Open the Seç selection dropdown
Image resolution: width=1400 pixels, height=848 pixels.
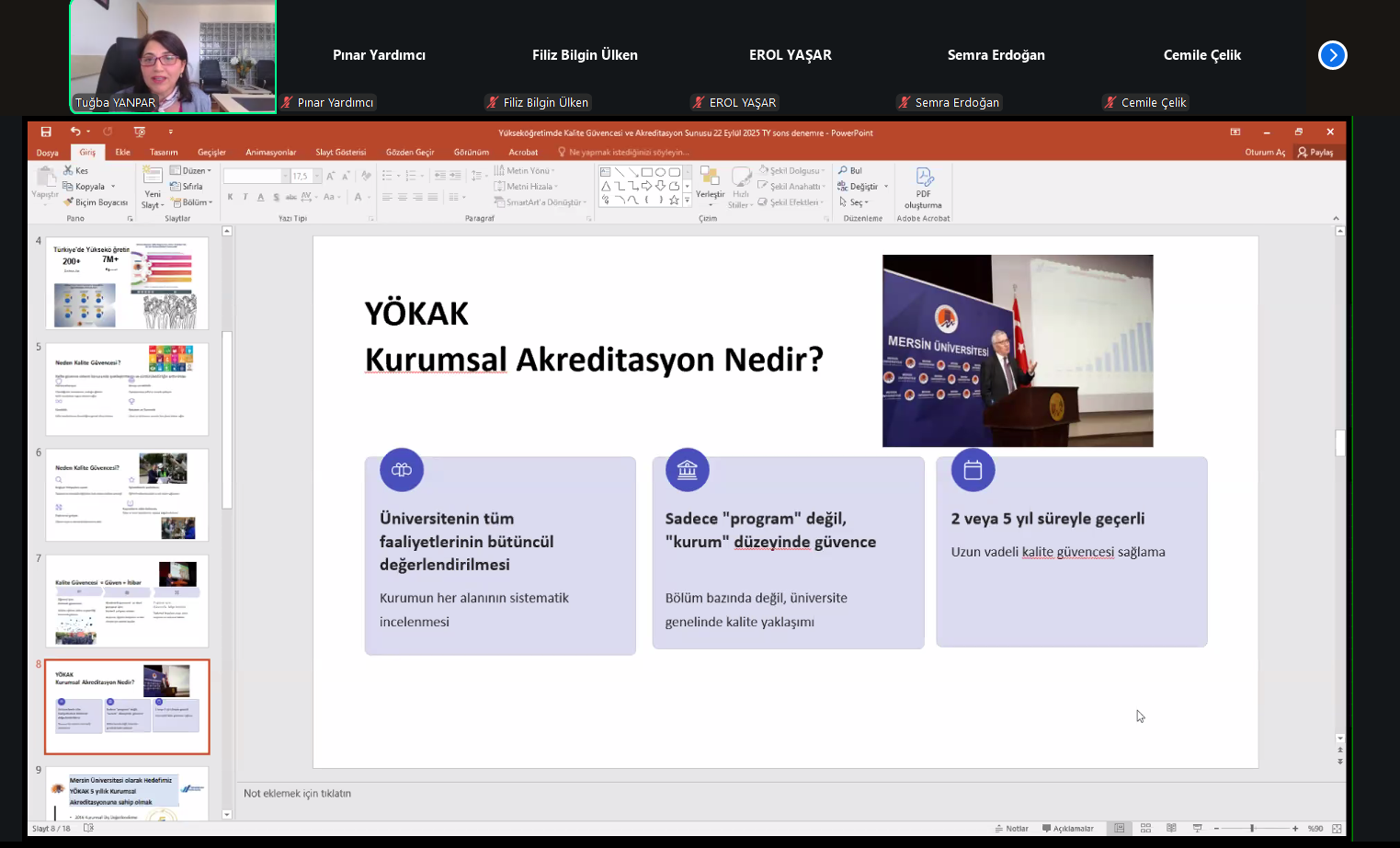point(854,202)
